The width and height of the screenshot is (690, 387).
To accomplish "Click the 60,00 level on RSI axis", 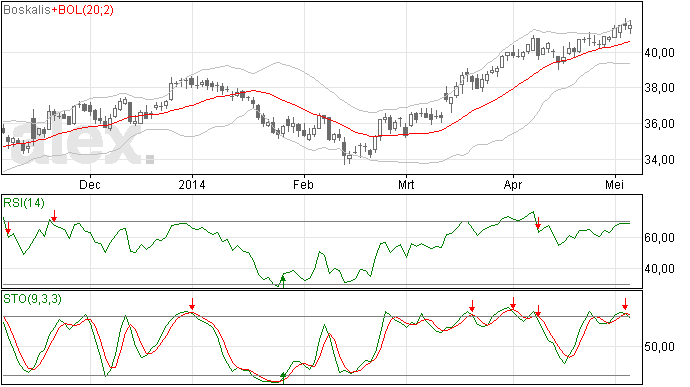I will point(659,238).
